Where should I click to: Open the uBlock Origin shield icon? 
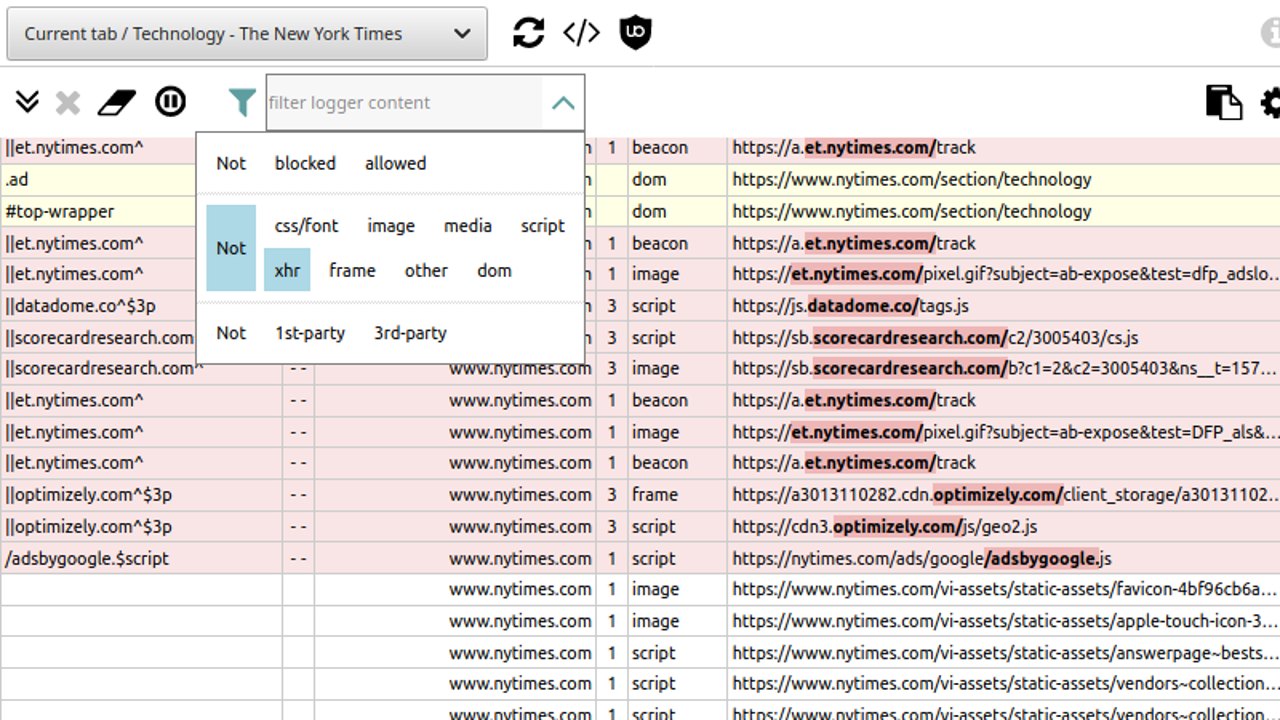click(636, 32)
